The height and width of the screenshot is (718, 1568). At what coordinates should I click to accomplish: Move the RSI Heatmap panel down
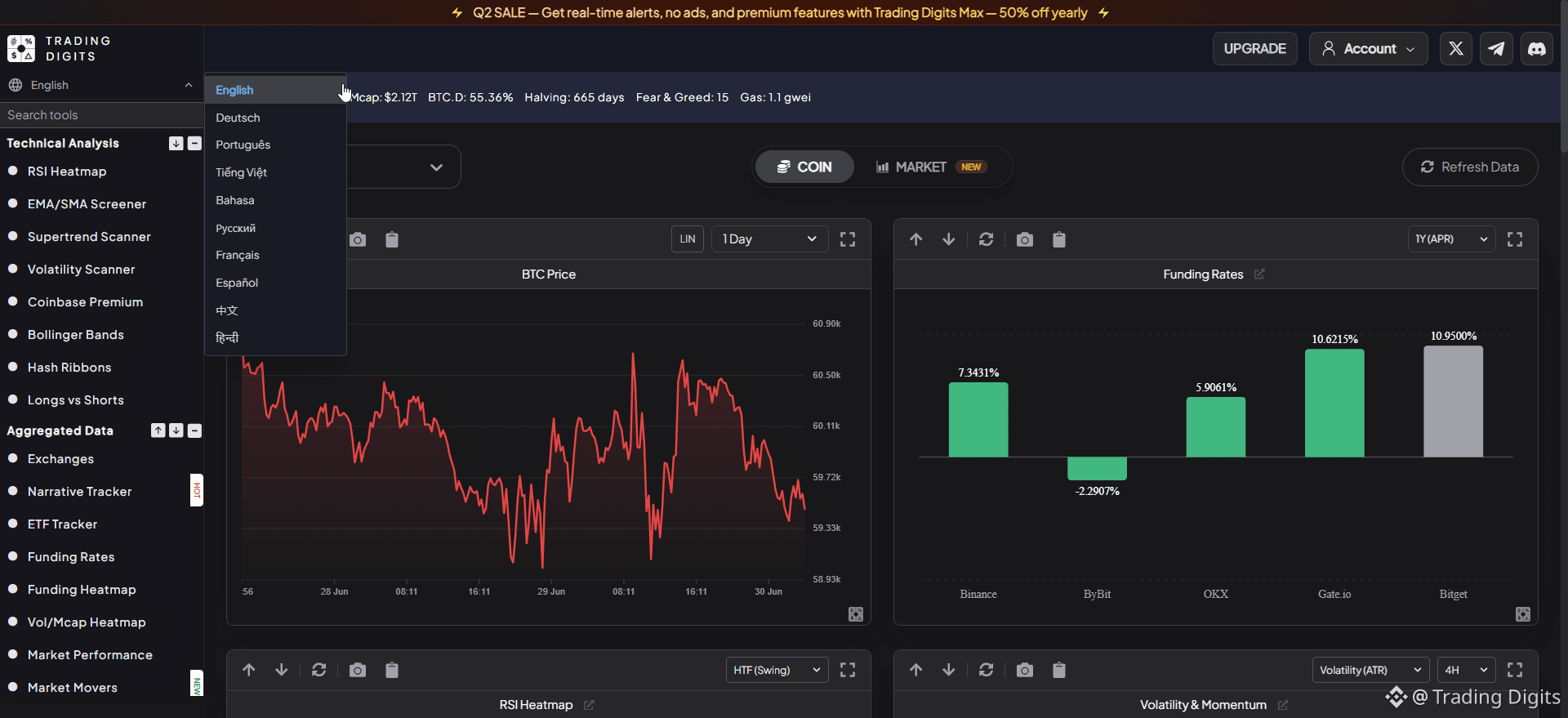282,670
